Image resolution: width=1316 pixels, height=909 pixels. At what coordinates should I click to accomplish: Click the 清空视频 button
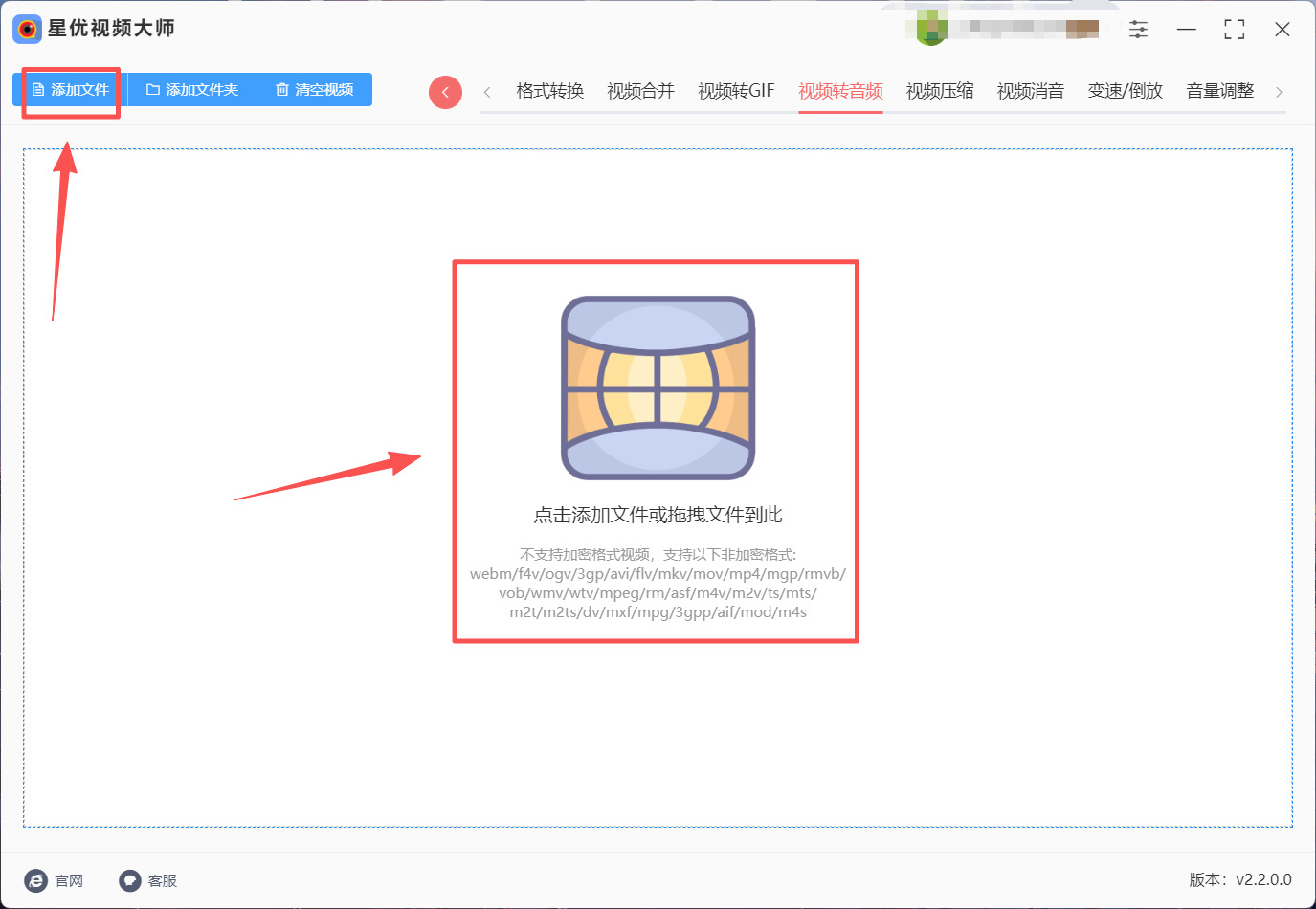click(x=315, y=90)
